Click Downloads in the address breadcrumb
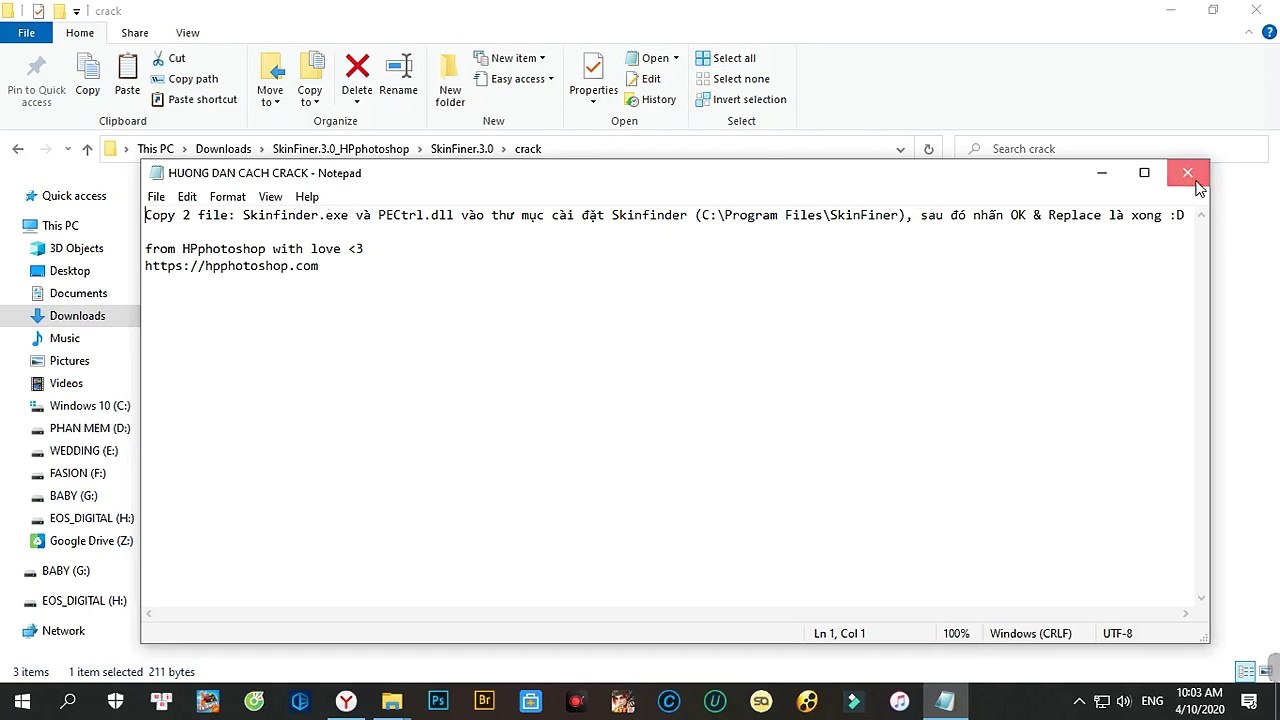The image size is (1280, 720). point(223,149)
